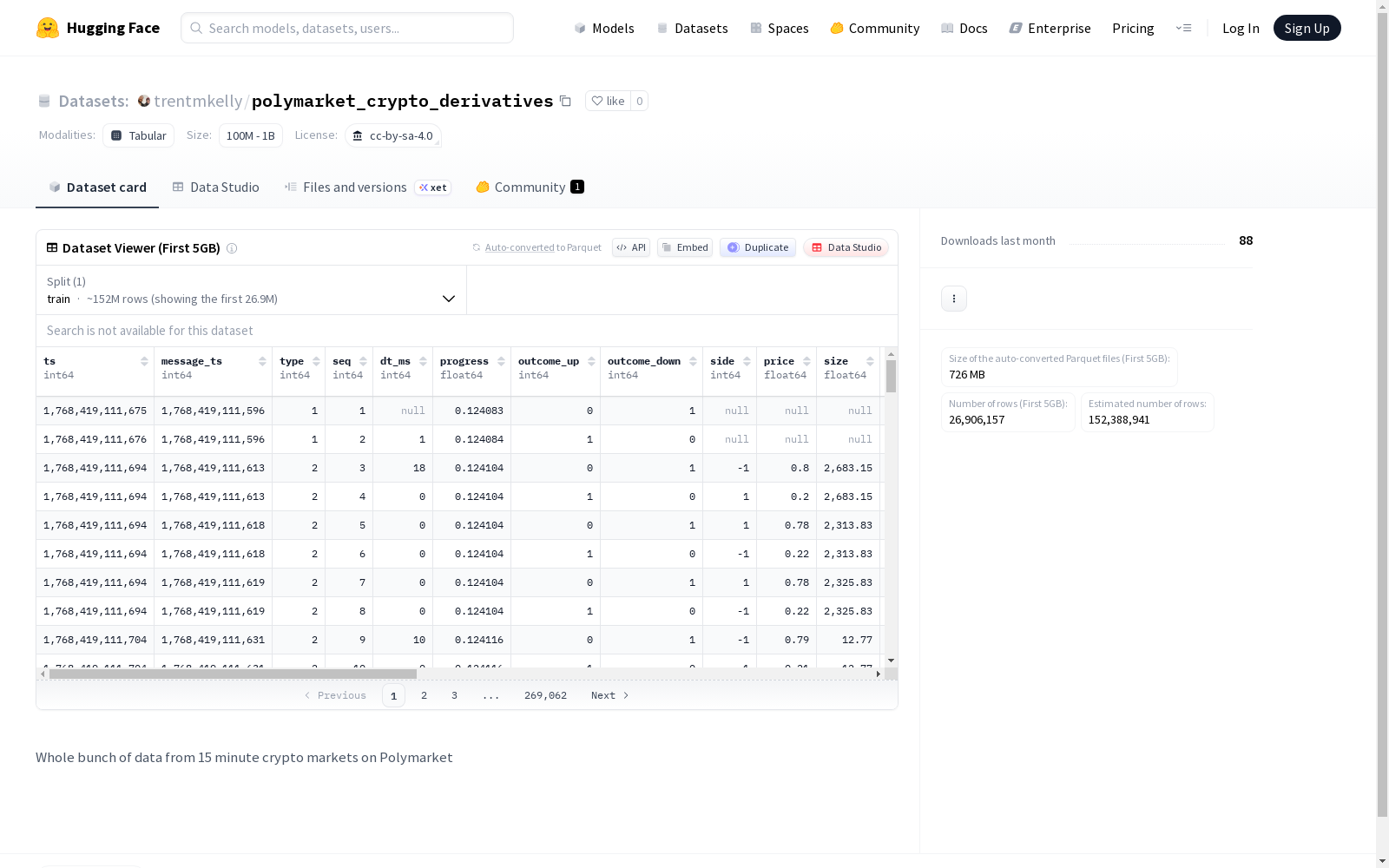
Task: Sort the ts column
Action: click(144, 361)
